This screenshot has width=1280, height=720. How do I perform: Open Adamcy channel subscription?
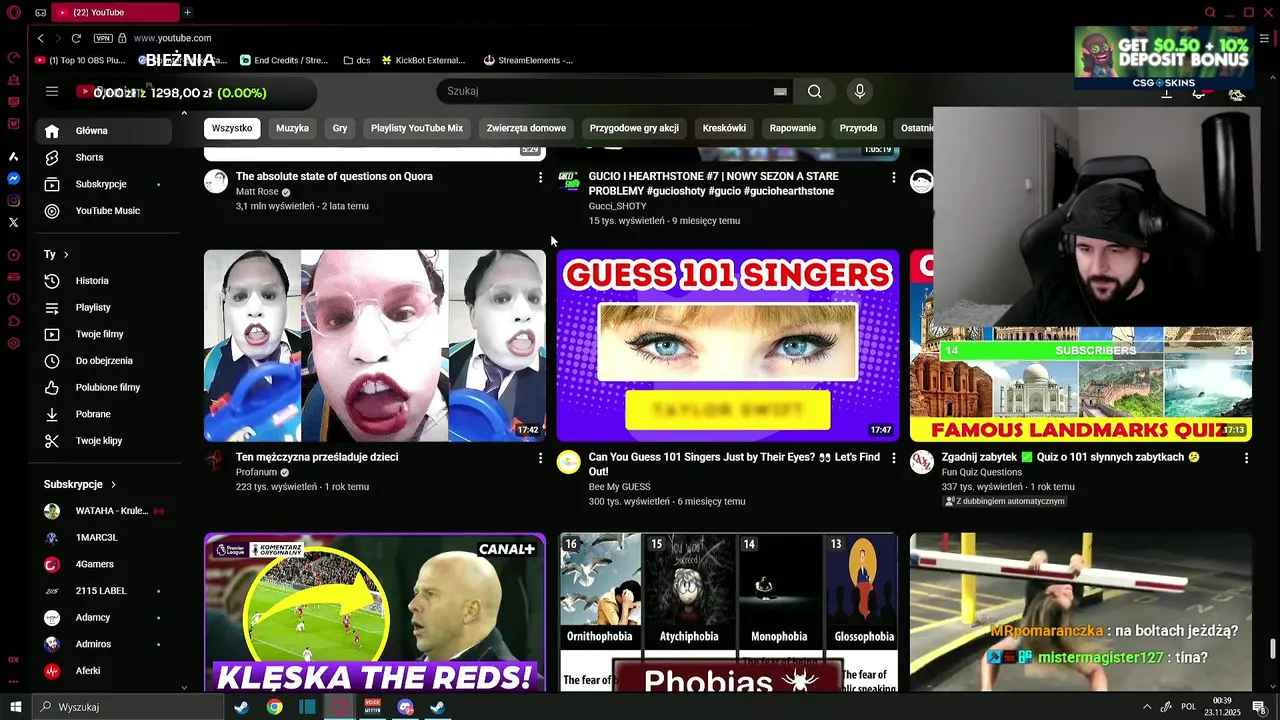[x=104, y=617]
